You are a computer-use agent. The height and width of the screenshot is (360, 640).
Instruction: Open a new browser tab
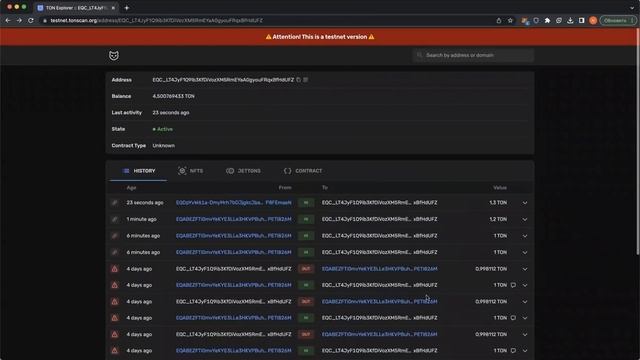[x=127, y=8]
